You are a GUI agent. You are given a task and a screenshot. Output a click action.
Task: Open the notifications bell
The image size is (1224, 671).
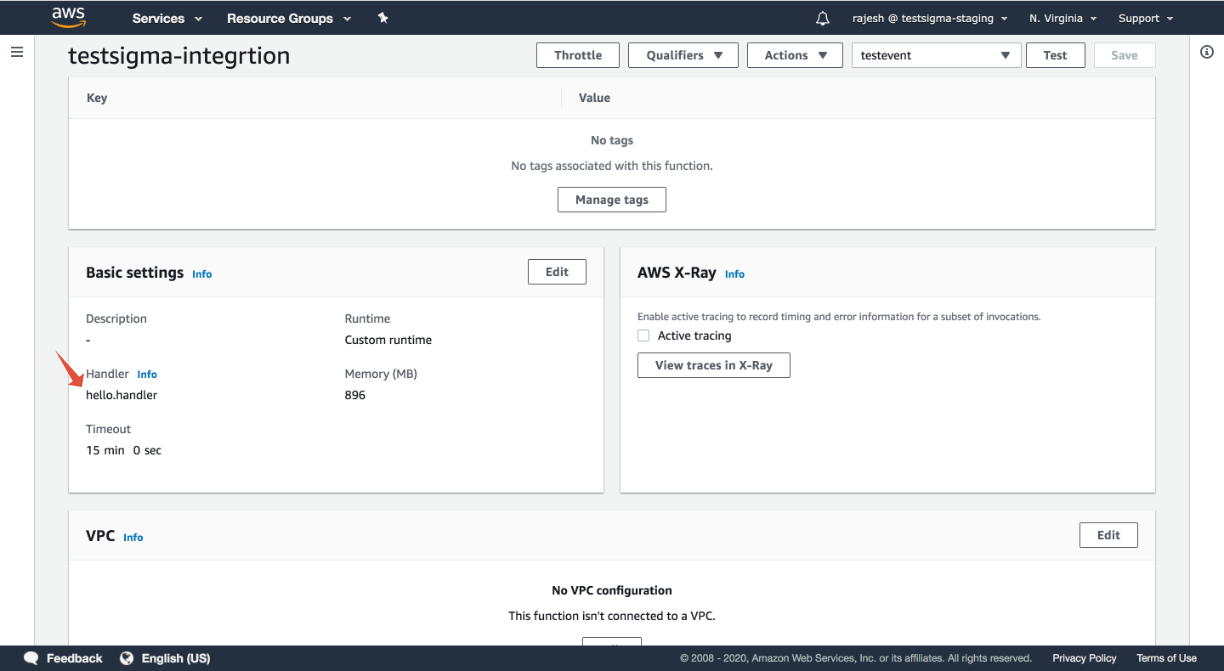tap(823, 18)
